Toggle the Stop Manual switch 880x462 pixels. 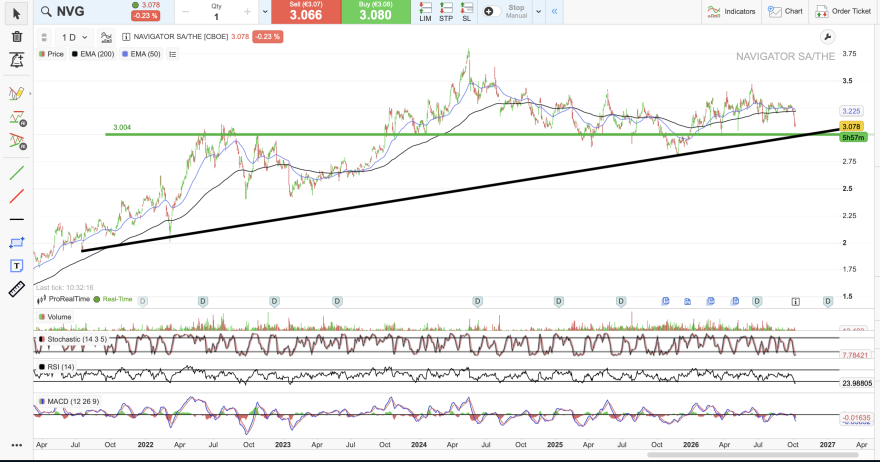pyautogui.click(x=492, y=11)
